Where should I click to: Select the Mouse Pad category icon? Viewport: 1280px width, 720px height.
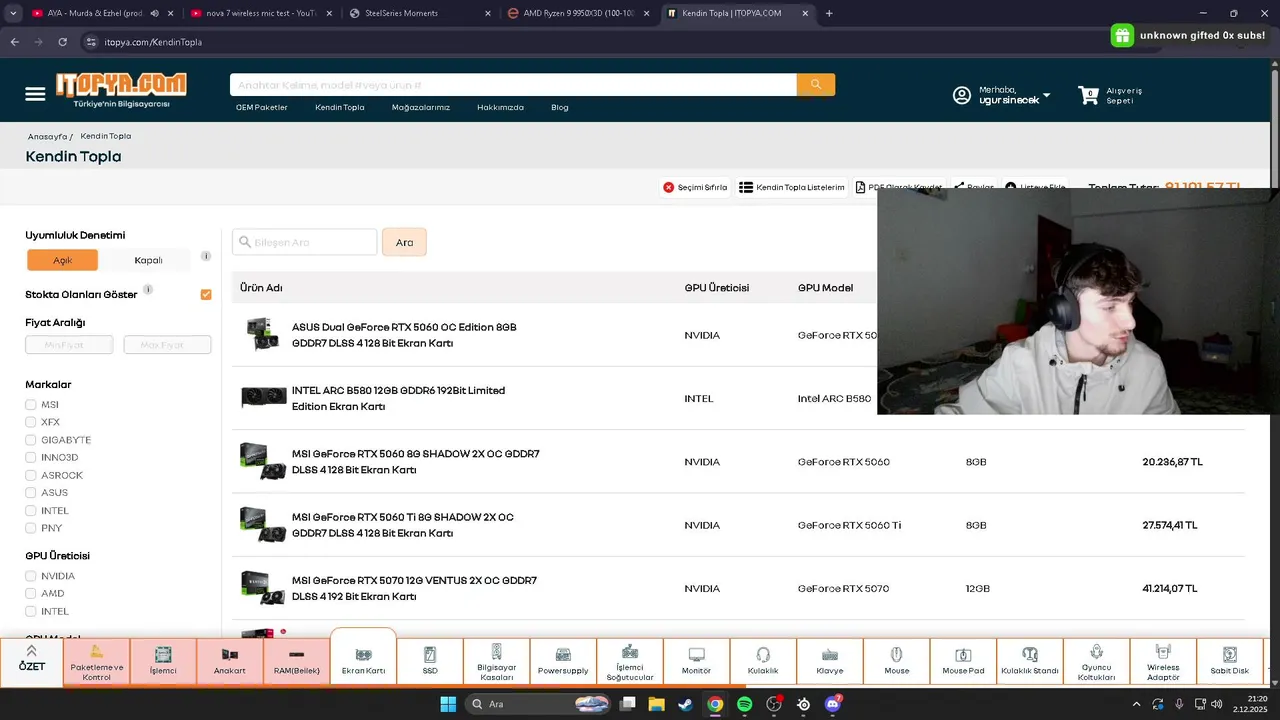tap(963, 655)
